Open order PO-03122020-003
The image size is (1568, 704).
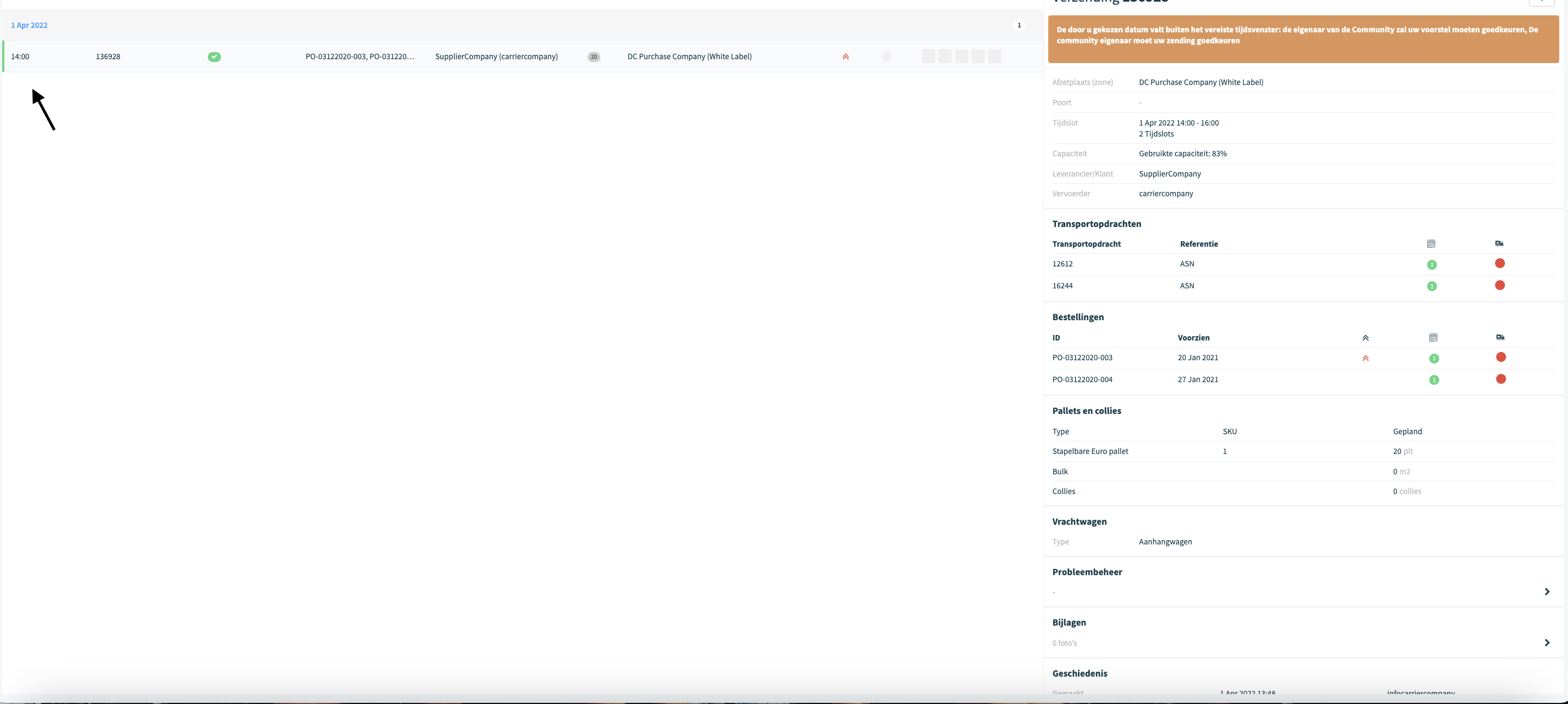pyautogui.click(x=1082, y=357)
